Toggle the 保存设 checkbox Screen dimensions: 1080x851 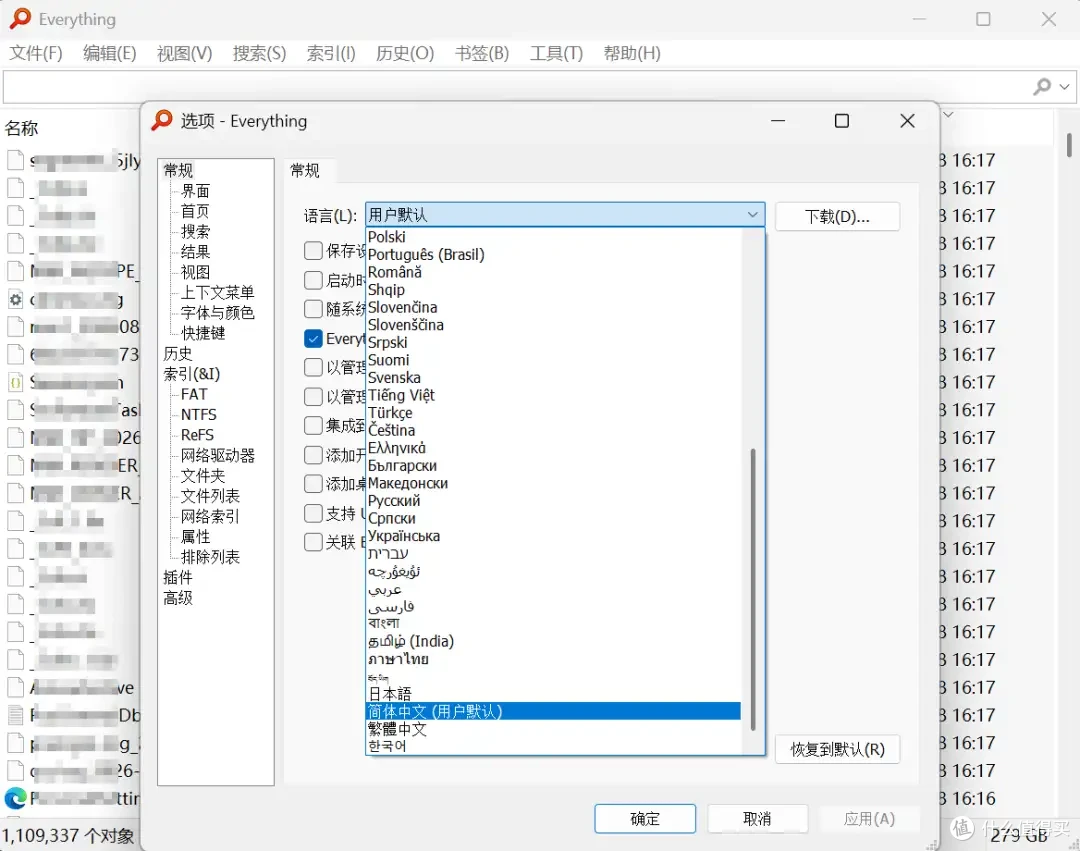[x=313, y=250]
